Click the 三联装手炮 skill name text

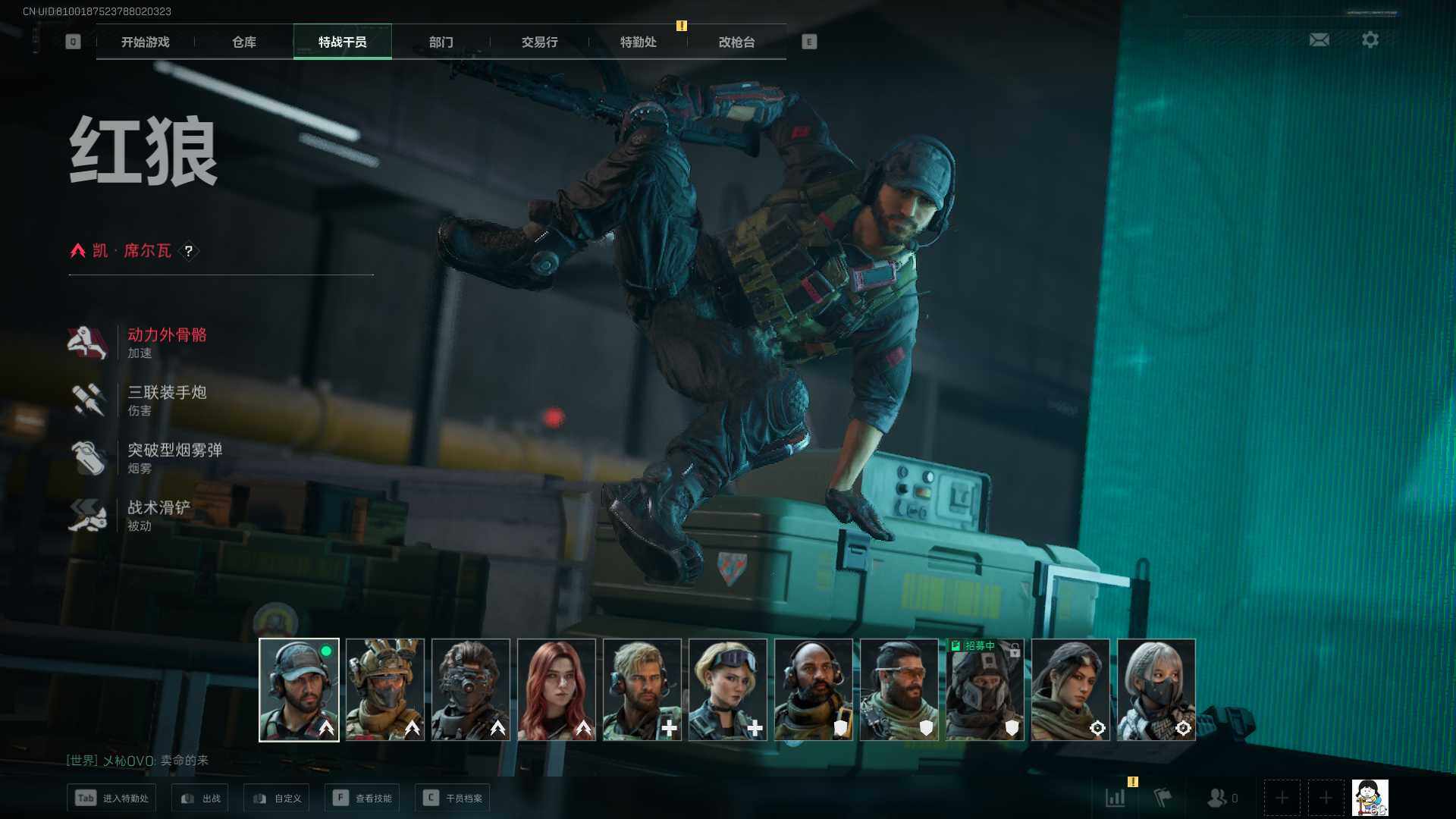point(167,392)
